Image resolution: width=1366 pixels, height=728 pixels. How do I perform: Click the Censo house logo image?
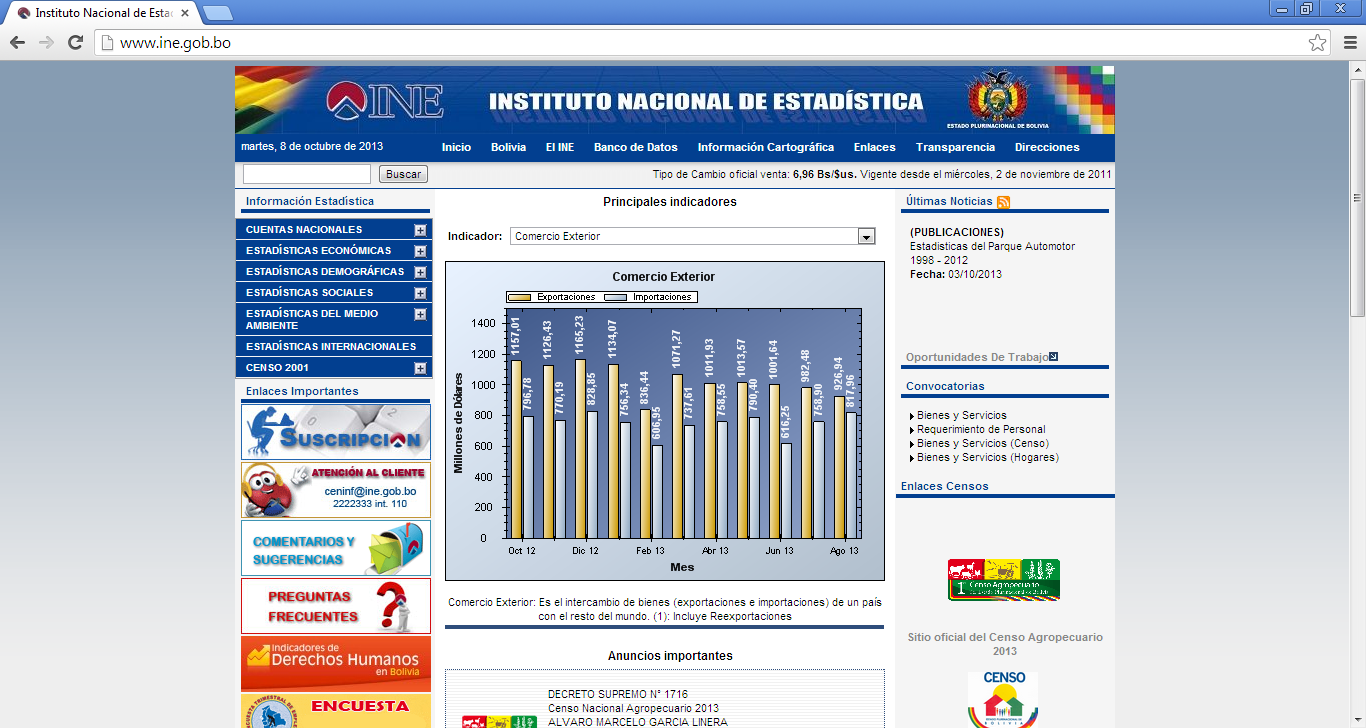1003,699
